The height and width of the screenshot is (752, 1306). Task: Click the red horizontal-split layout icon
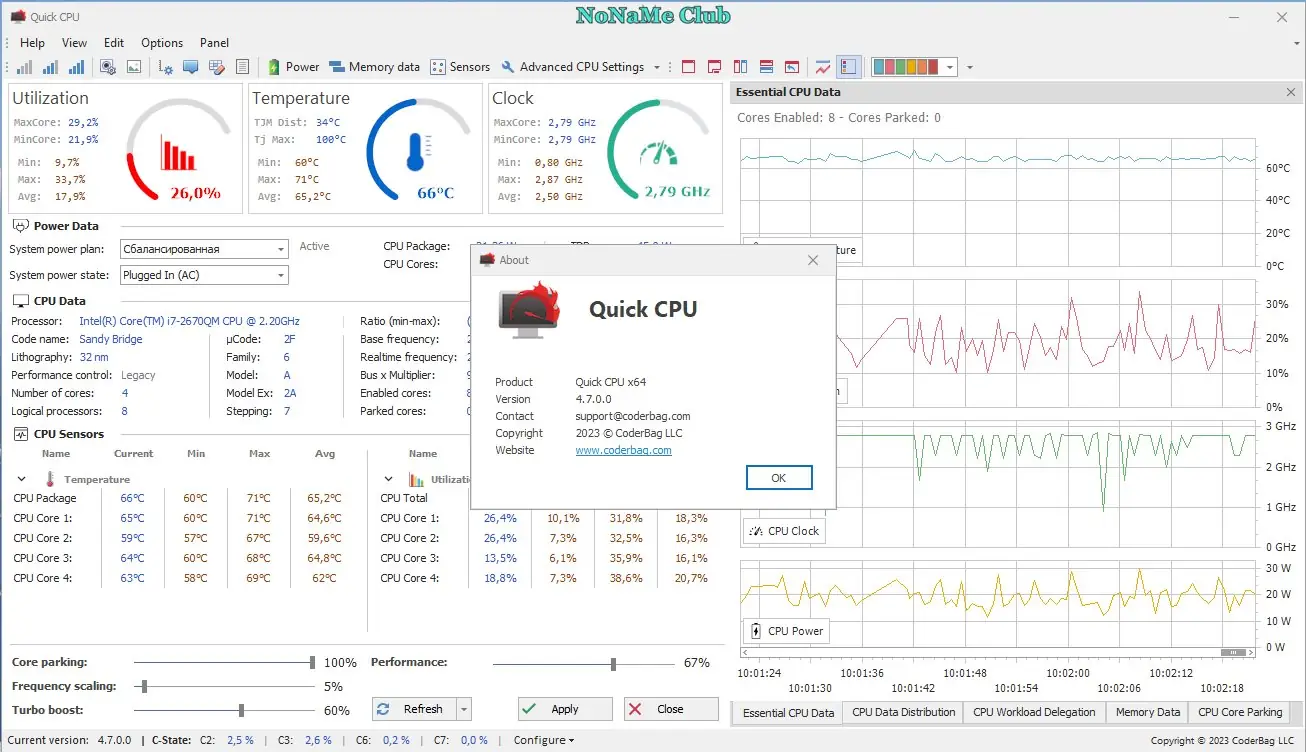pyautogui.click(x=766, y=67)
